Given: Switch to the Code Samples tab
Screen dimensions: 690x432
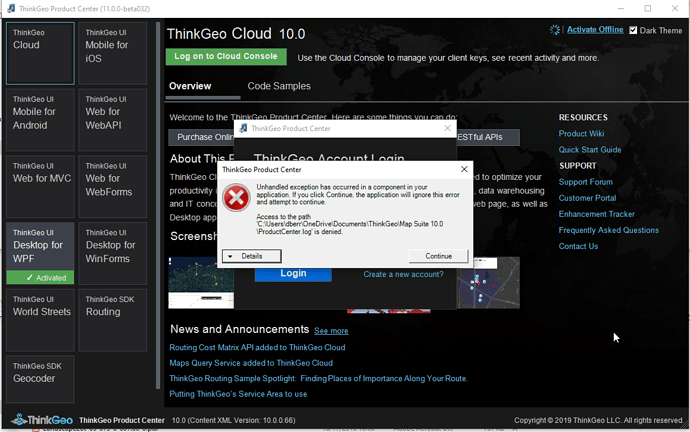Looking at the screenshot, I should click(279, 86).
